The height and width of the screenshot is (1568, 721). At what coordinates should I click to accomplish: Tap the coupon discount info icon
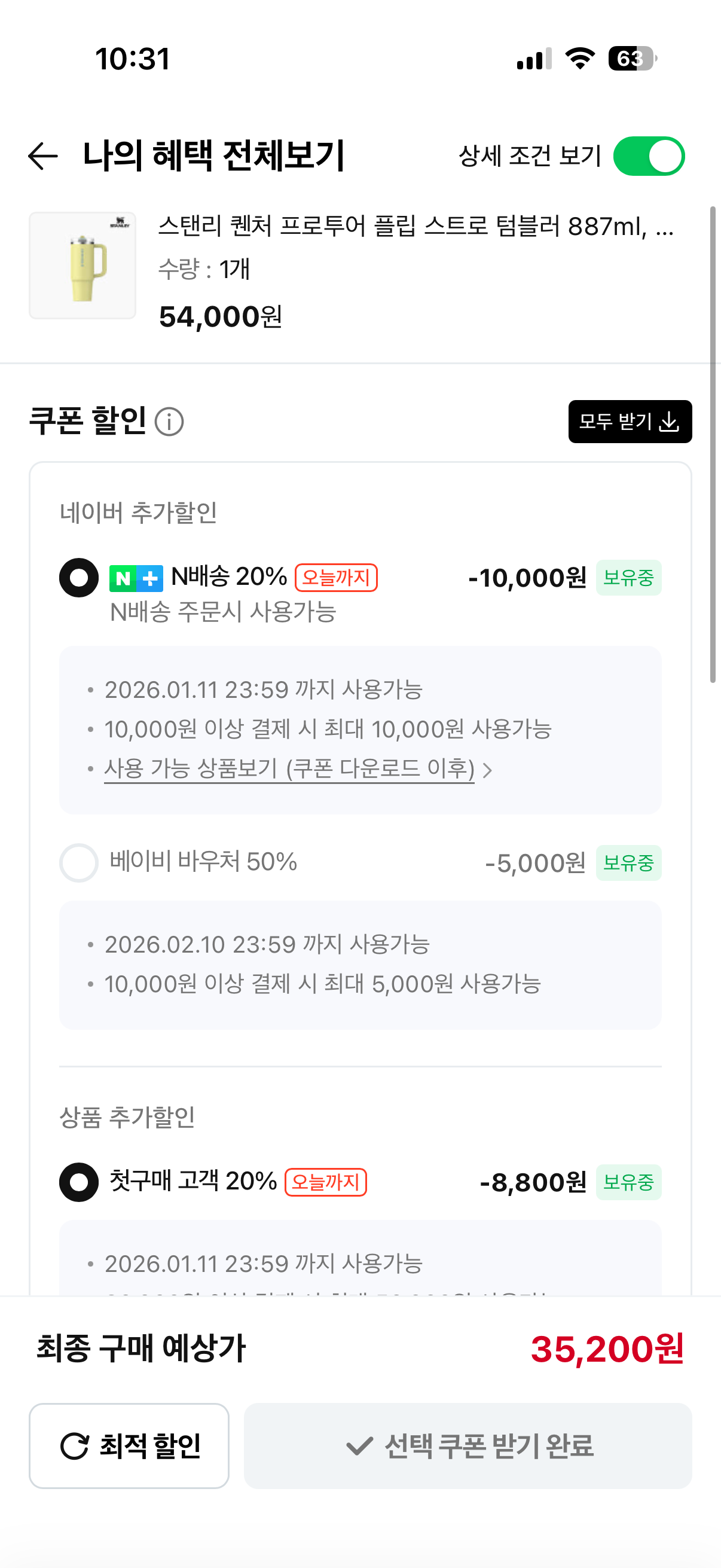[169, 422]
